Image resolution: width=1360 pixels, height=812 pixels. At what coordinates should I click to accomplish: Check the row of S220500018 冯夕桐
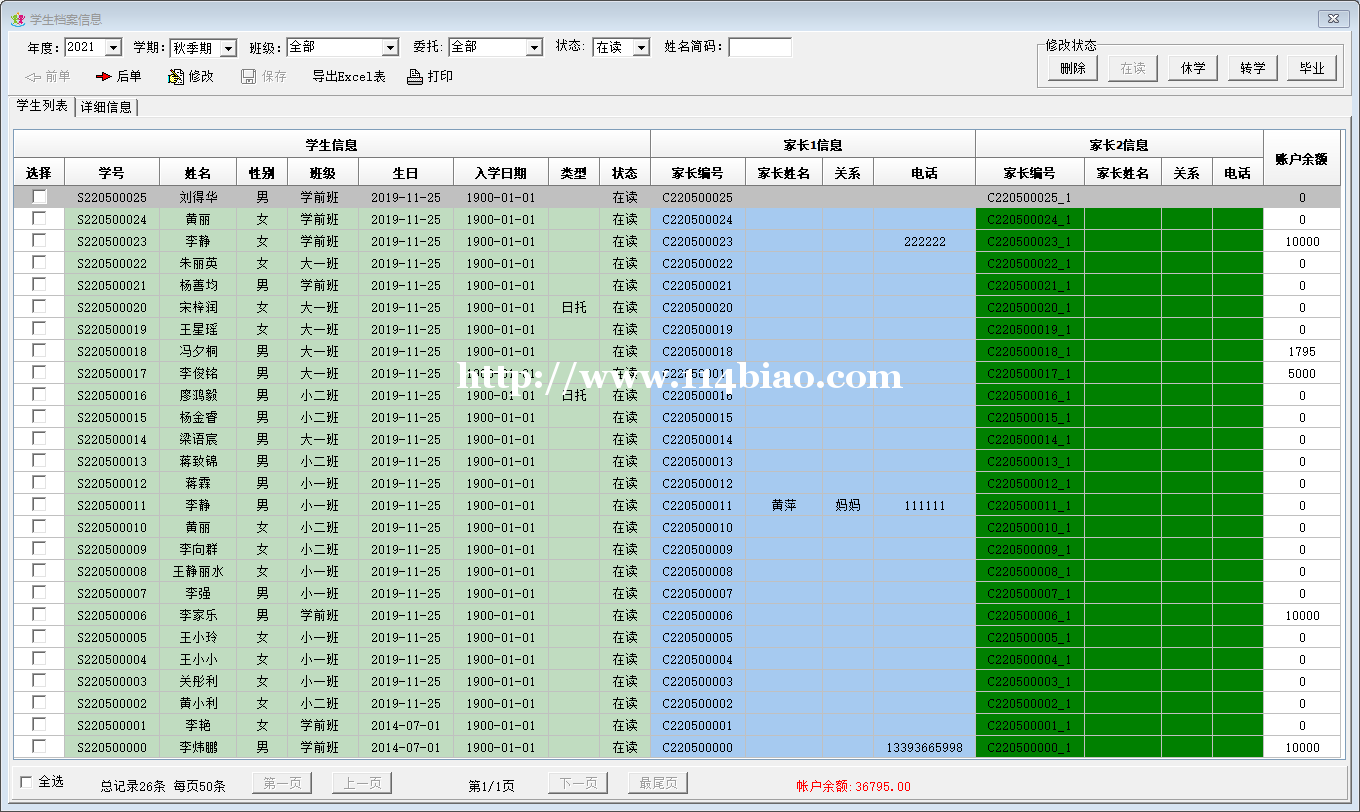click(39, 350)
